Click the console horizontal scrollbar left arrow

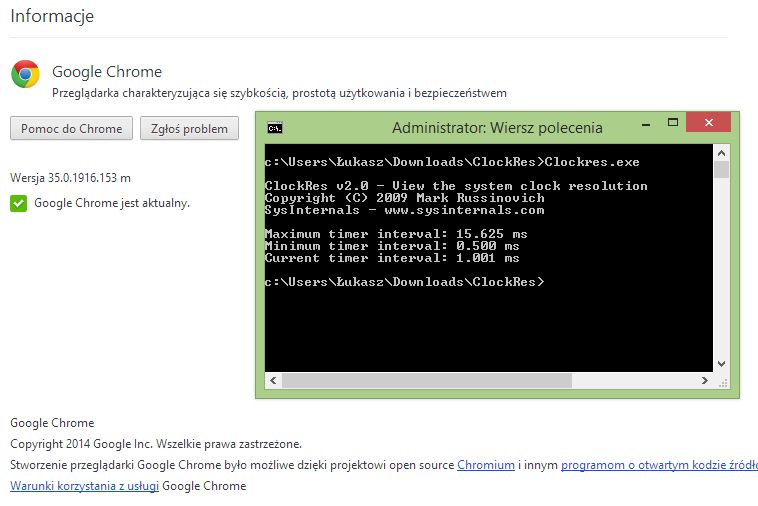tap(272, 380)
